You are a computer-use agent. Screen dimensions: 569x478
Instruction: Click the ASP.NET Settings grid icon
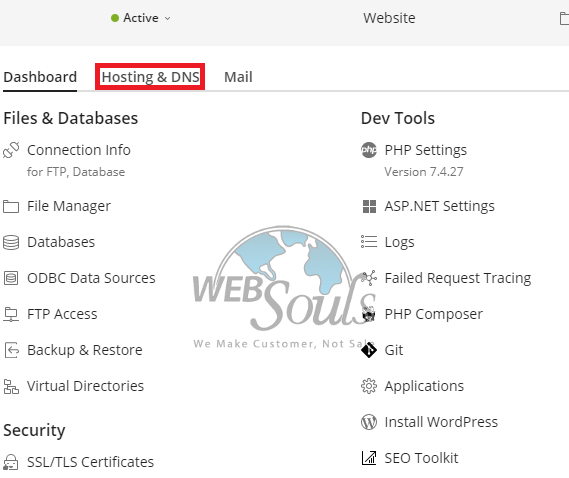(x=369, y=206)
